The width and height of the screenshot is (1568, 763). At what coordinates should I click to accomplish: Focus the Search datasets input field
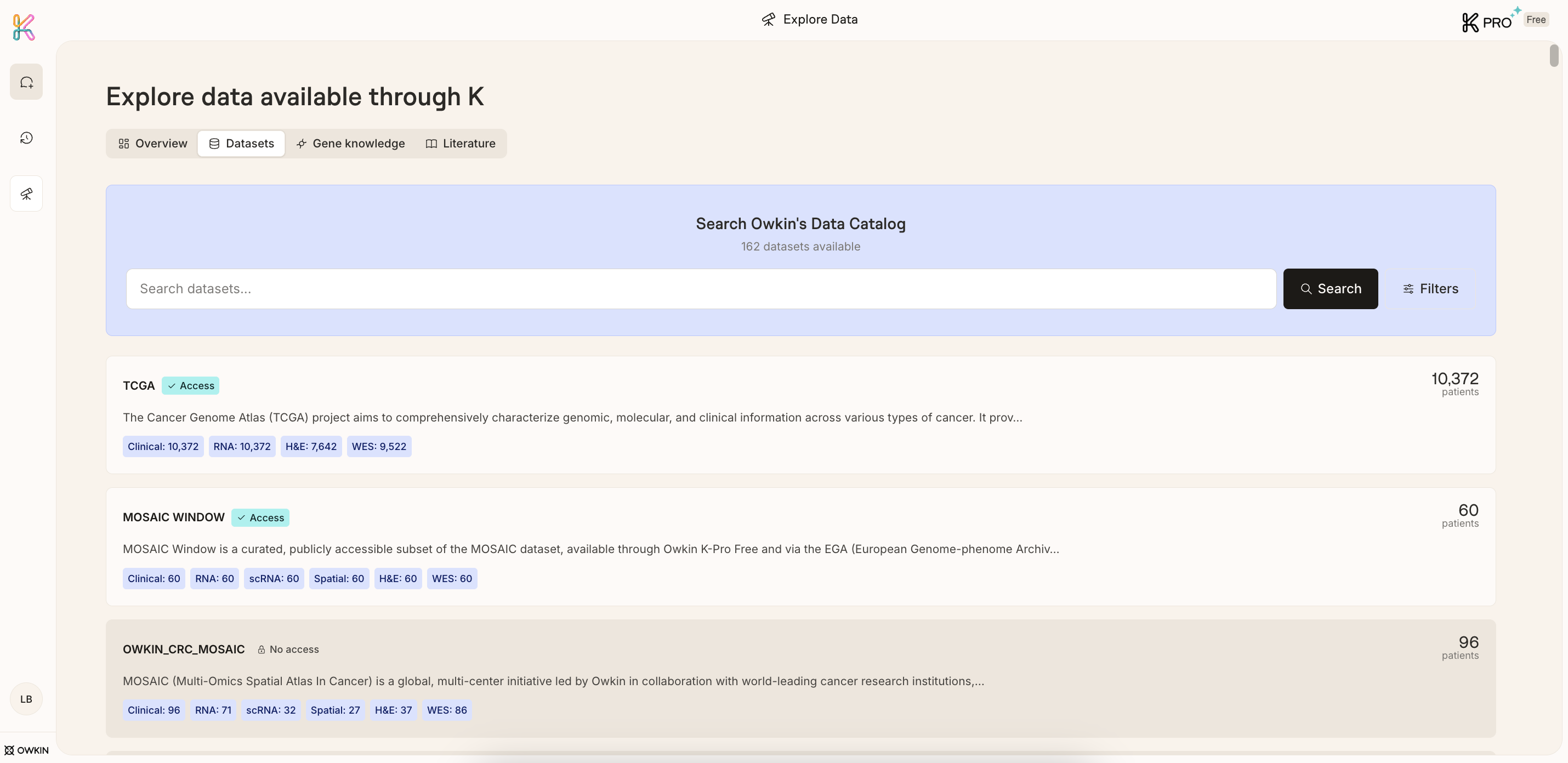coord(700,289)
